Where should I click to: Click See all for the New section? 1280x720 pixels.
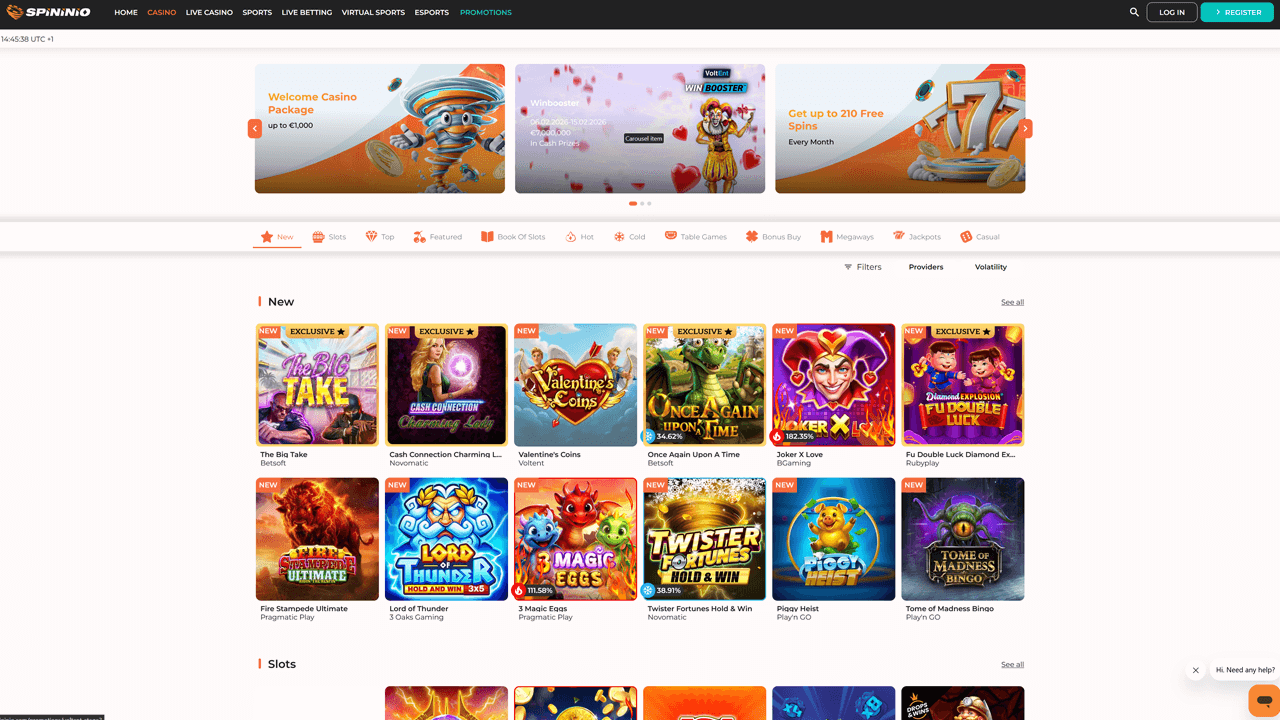click(1012, 302)
